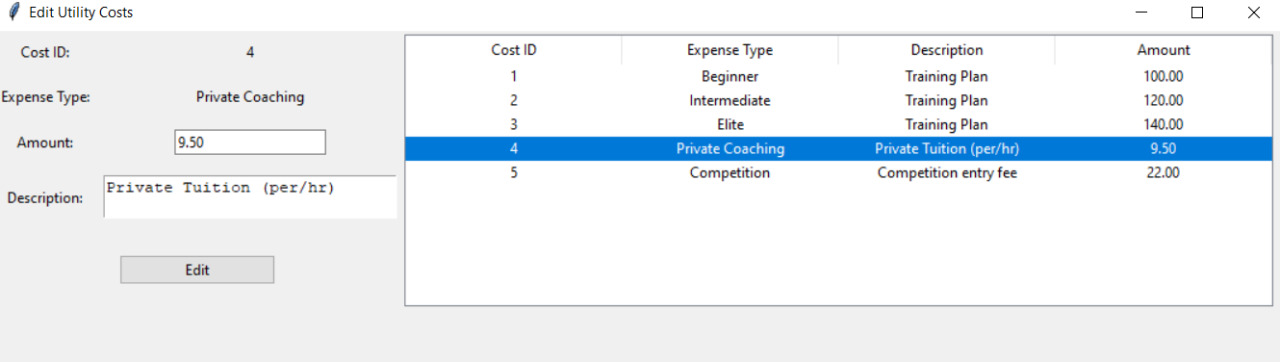The height and width of the screenshot is (362, 1280).
Task: Click the Amount input field
Action: 250,142
